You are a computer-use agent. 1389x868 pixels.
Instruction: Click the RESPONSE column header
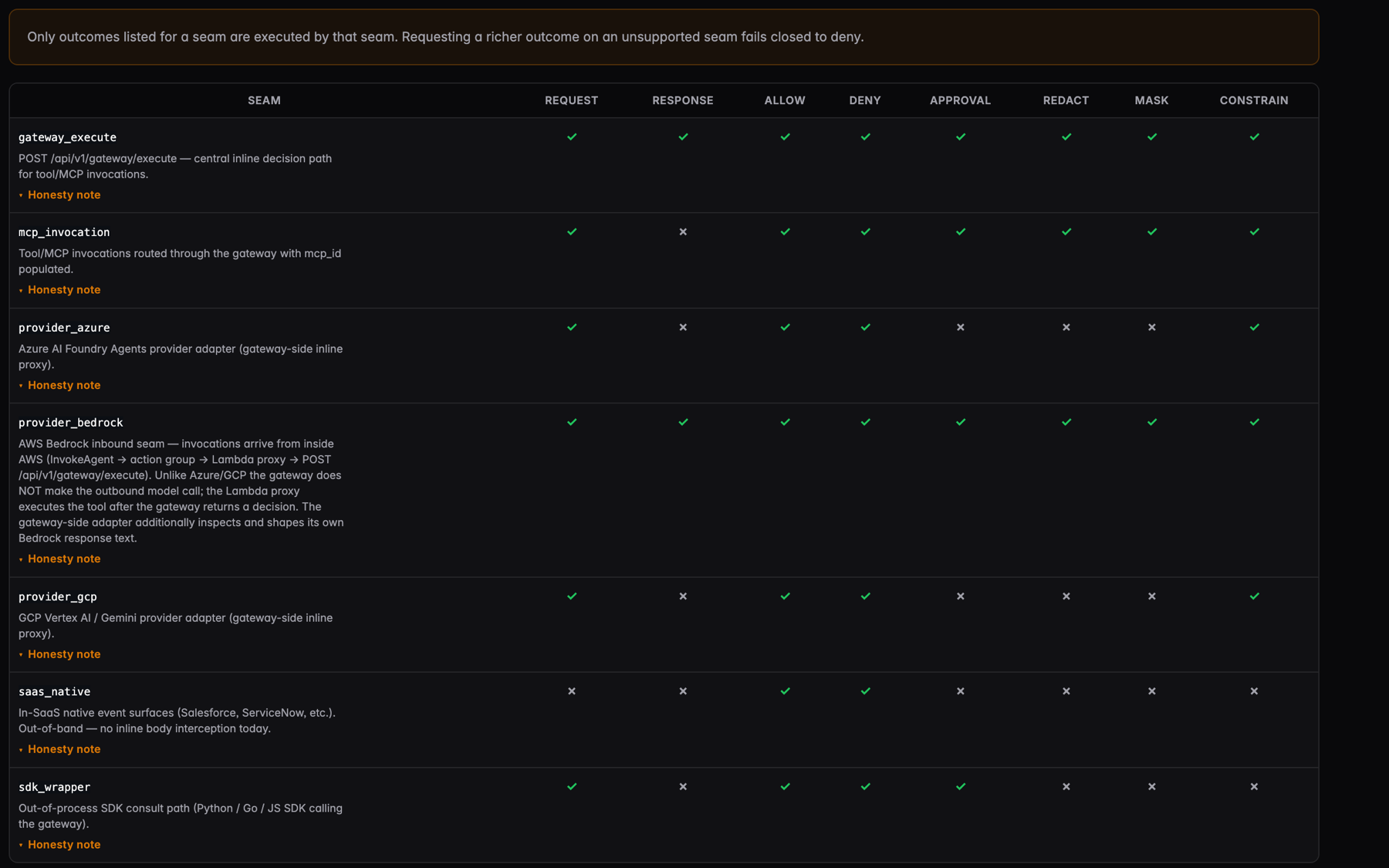683,101
